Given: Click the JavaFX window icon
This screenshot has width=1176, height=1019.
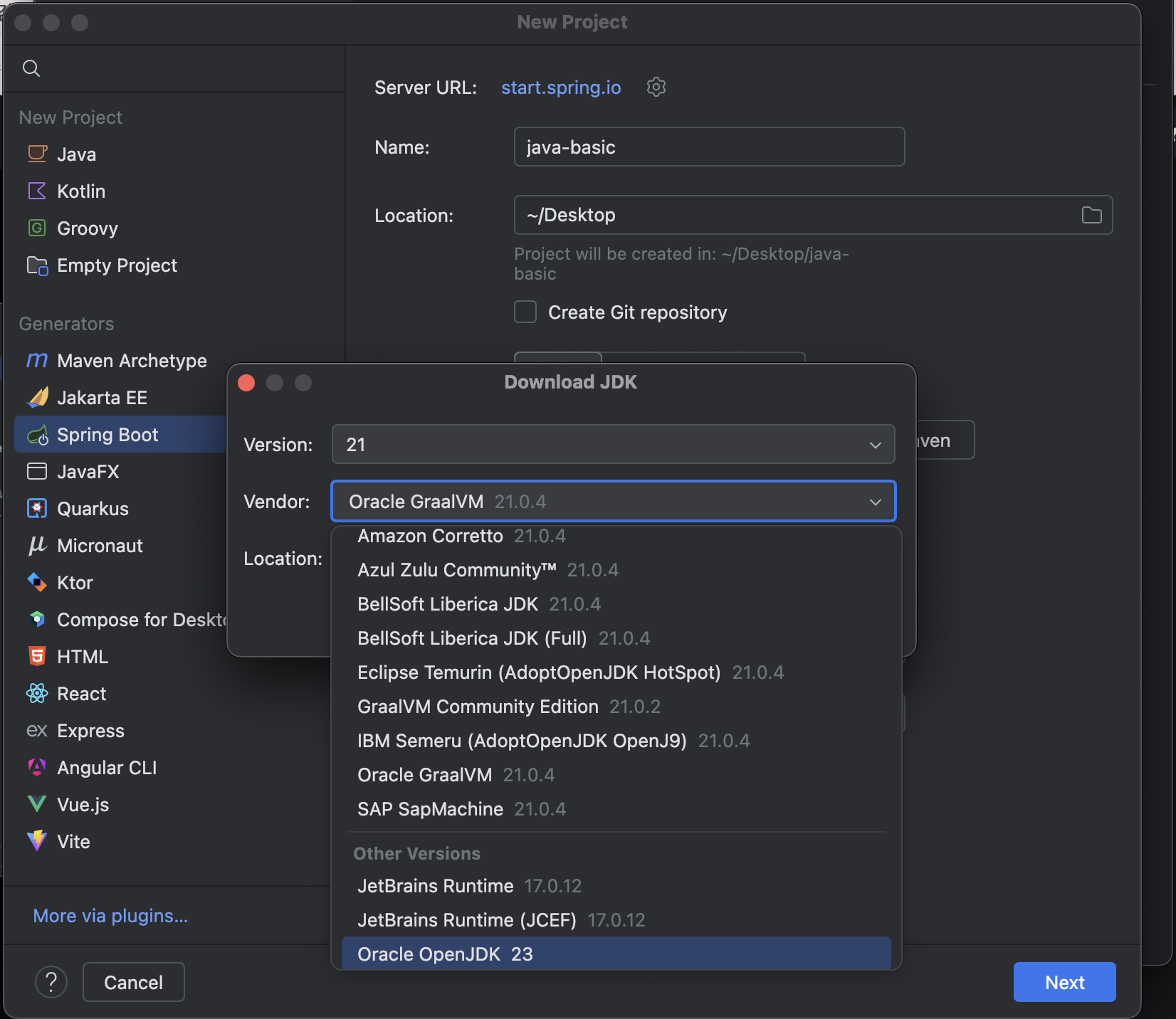Looking at the screenshot, I should [37, 471].
